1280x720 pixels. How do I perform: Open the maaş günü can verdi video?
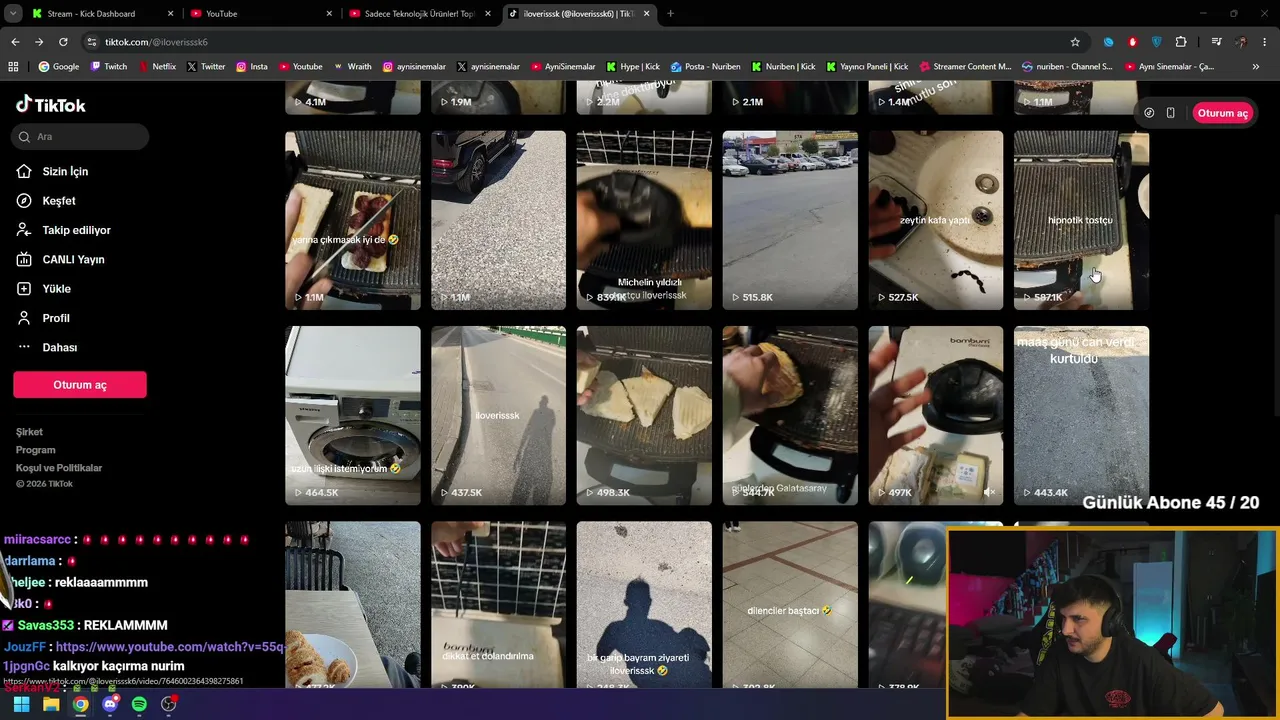pos(1081,415)
